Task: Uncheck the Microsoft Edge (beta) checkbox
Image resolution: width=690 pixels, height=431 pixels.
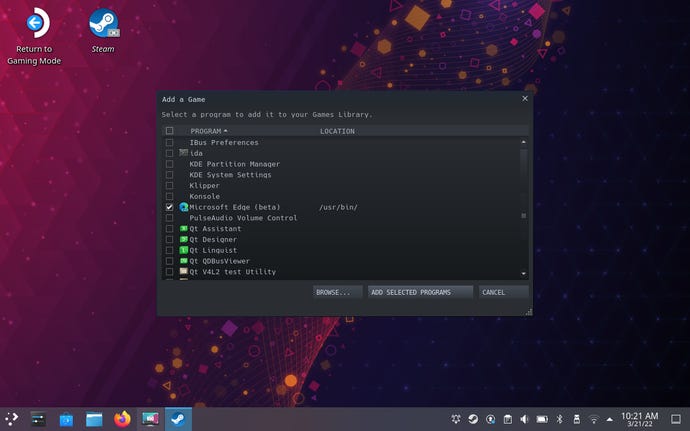Action: [169, 207]
